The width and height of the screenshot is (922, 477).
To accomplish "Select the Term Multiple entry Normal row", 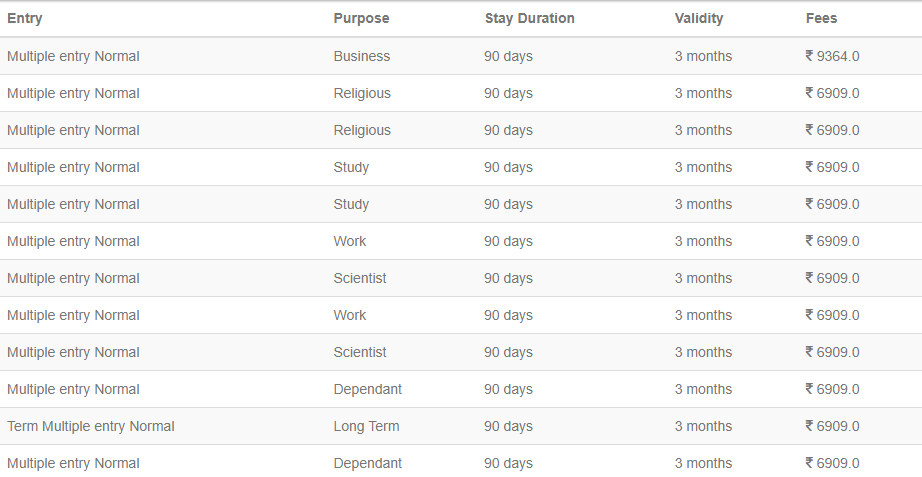I will [461, 426].
